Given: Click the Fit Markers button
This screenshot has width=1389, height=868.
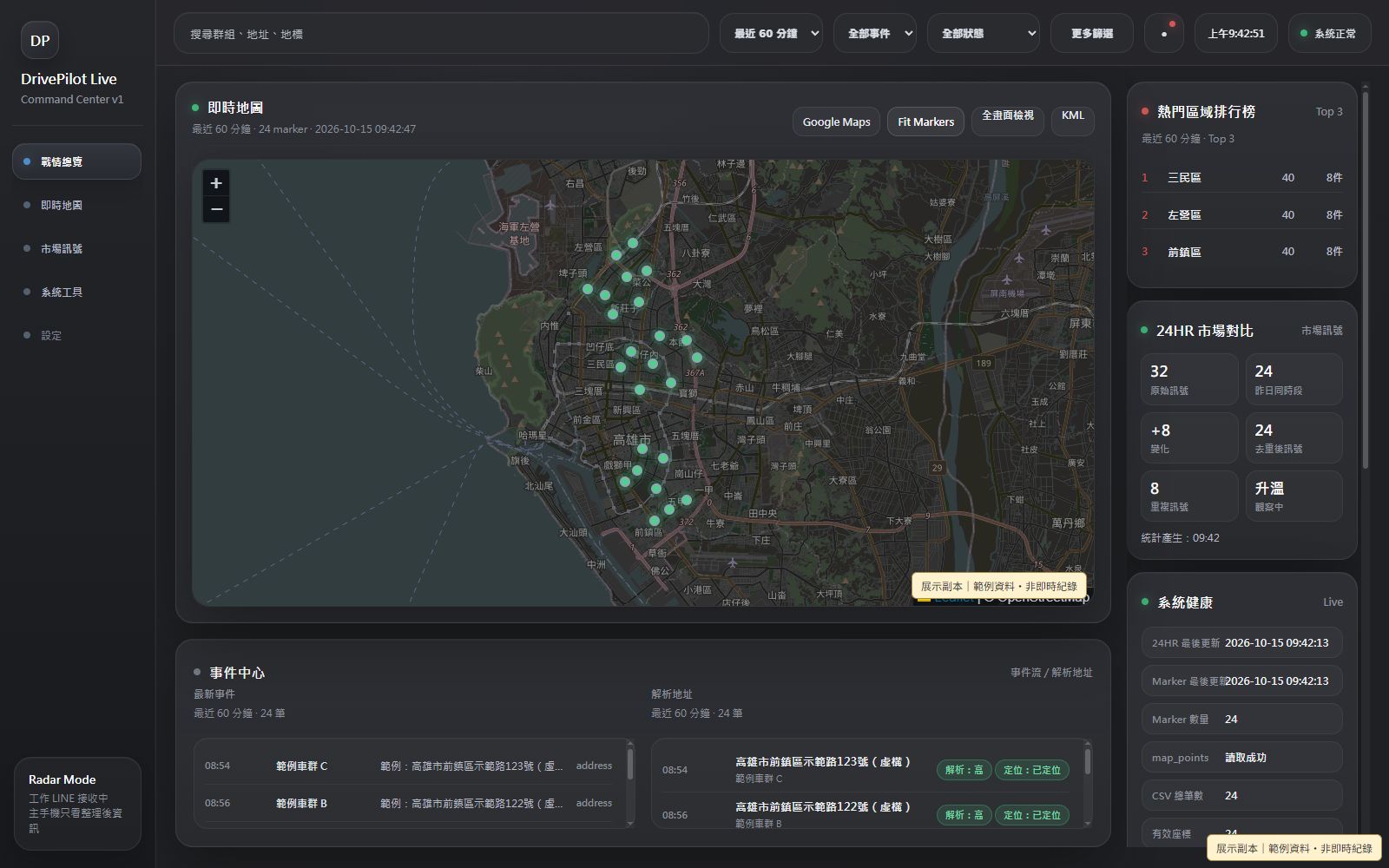Looking at the screenshot, I should (x=925, y=122).
